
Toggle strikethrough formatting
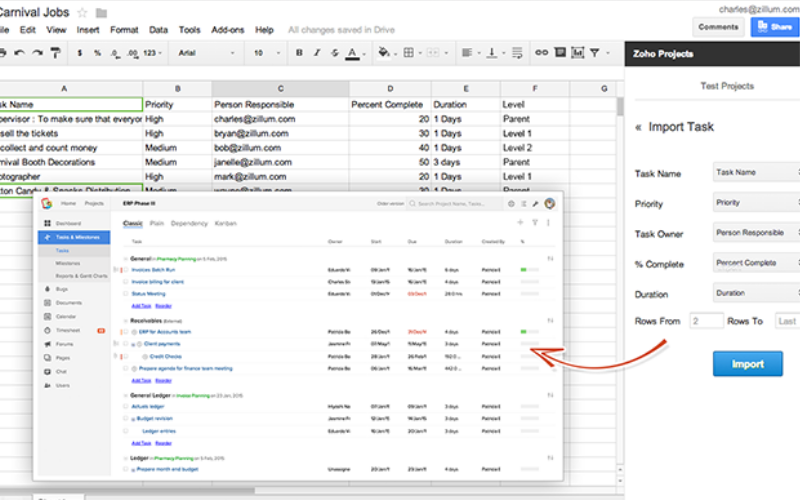pos(334,53)
